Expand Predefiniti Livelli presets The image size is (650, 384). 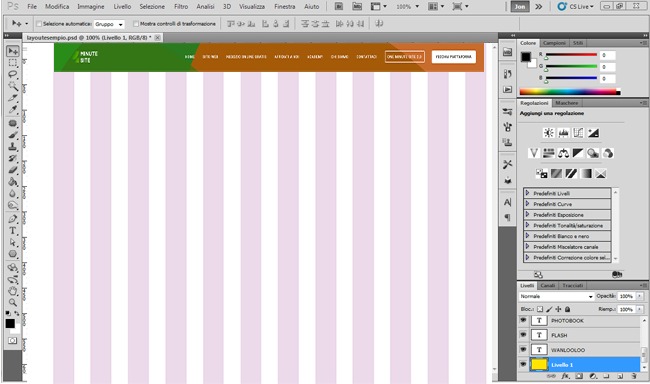(x=527, y=193)
